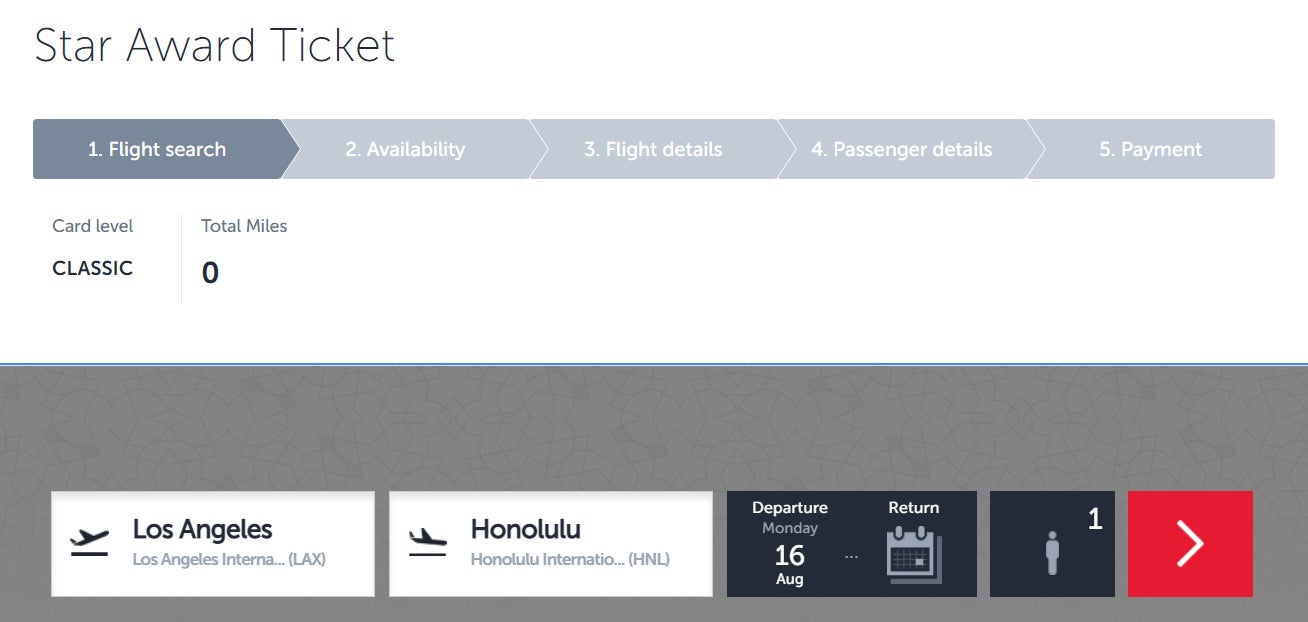Click the CLASSIC card level text
The height and width of the screenshot is (622, 1308).
(92, 268)
